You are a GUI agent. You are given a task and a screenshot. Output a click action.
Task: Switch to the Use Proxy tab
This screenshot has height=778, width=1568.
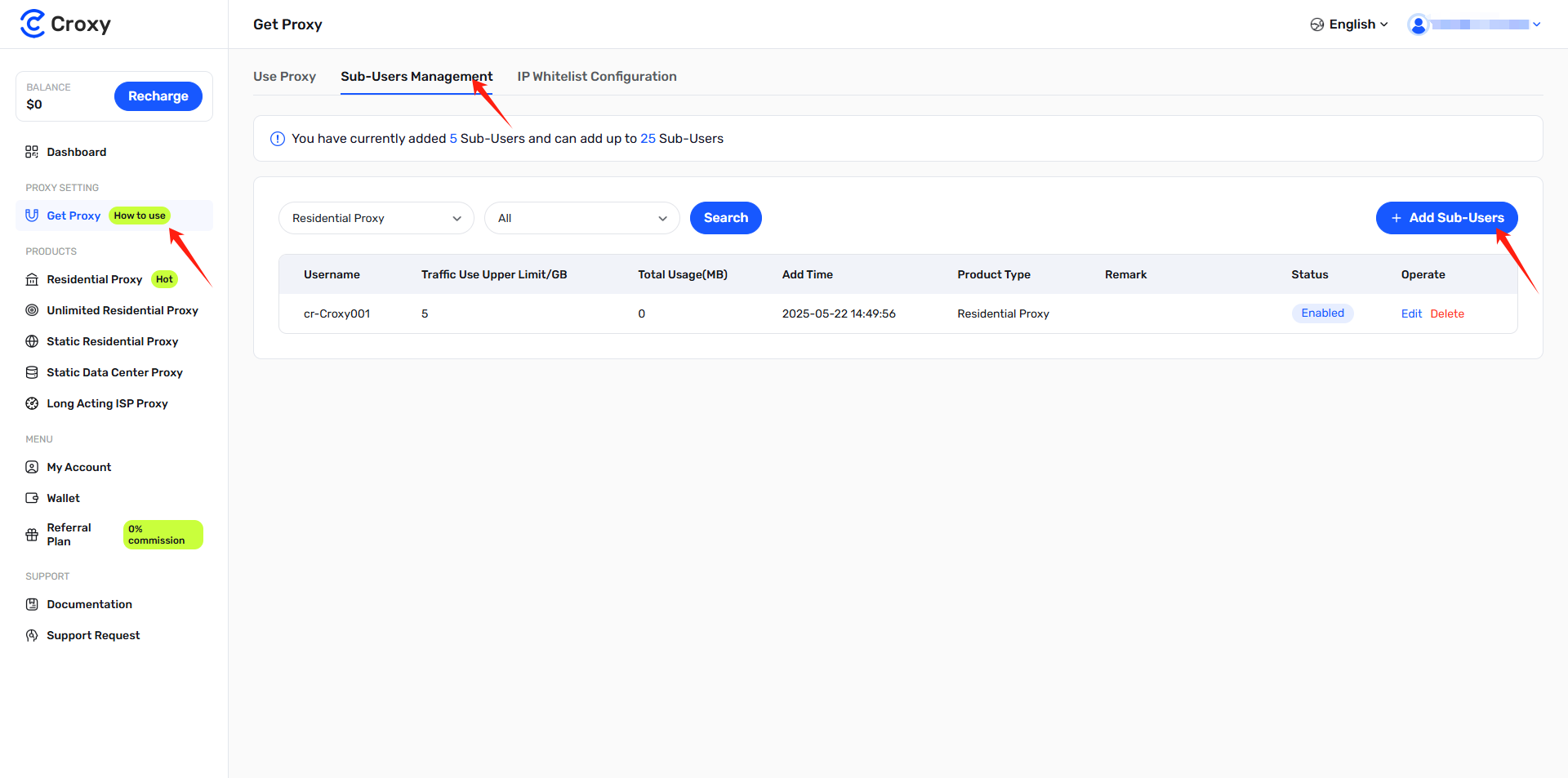pos(284,77)
